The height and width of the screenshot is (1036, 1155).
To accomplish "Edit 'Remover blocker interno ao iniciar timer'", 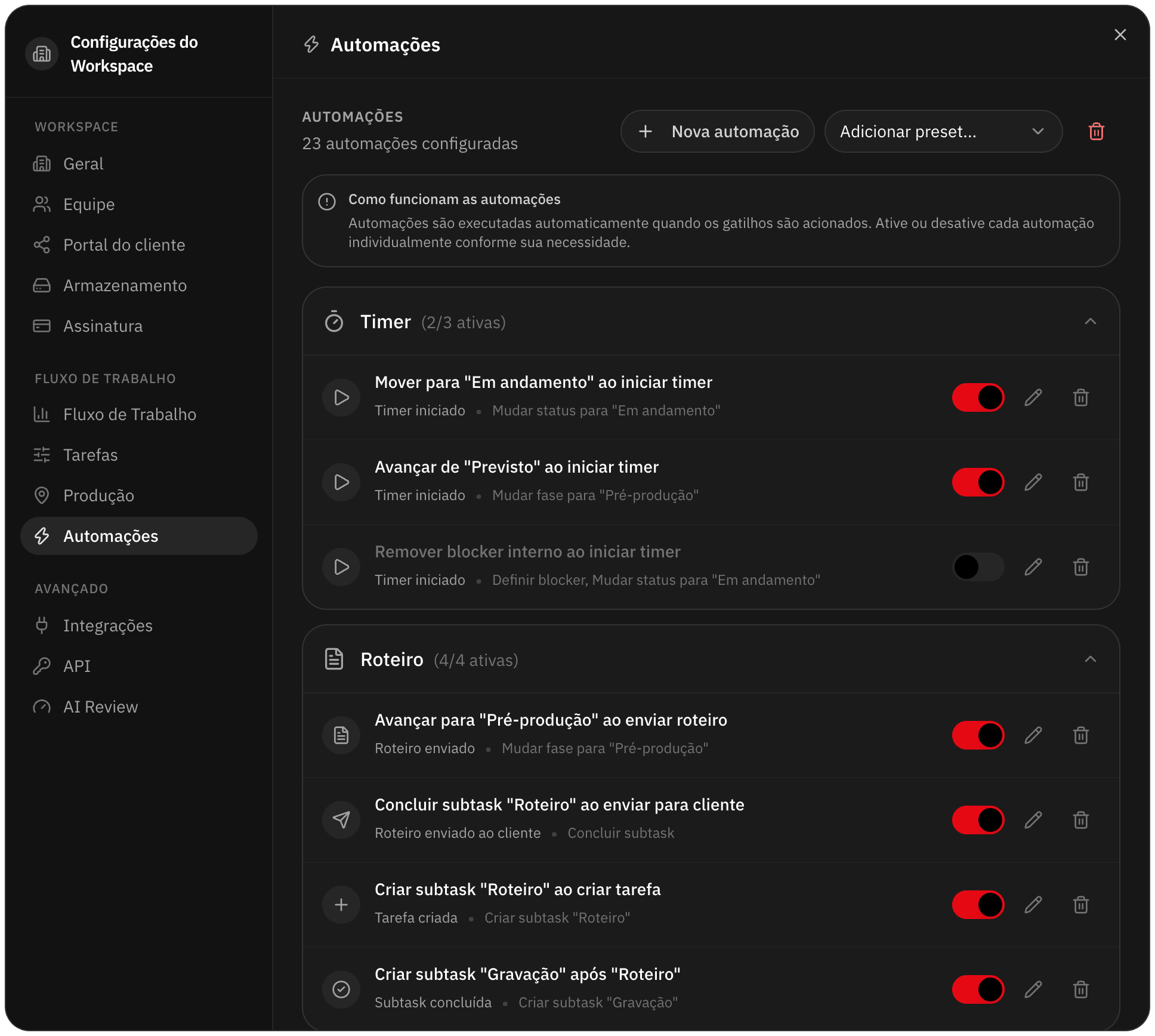I will [1033, 567].
